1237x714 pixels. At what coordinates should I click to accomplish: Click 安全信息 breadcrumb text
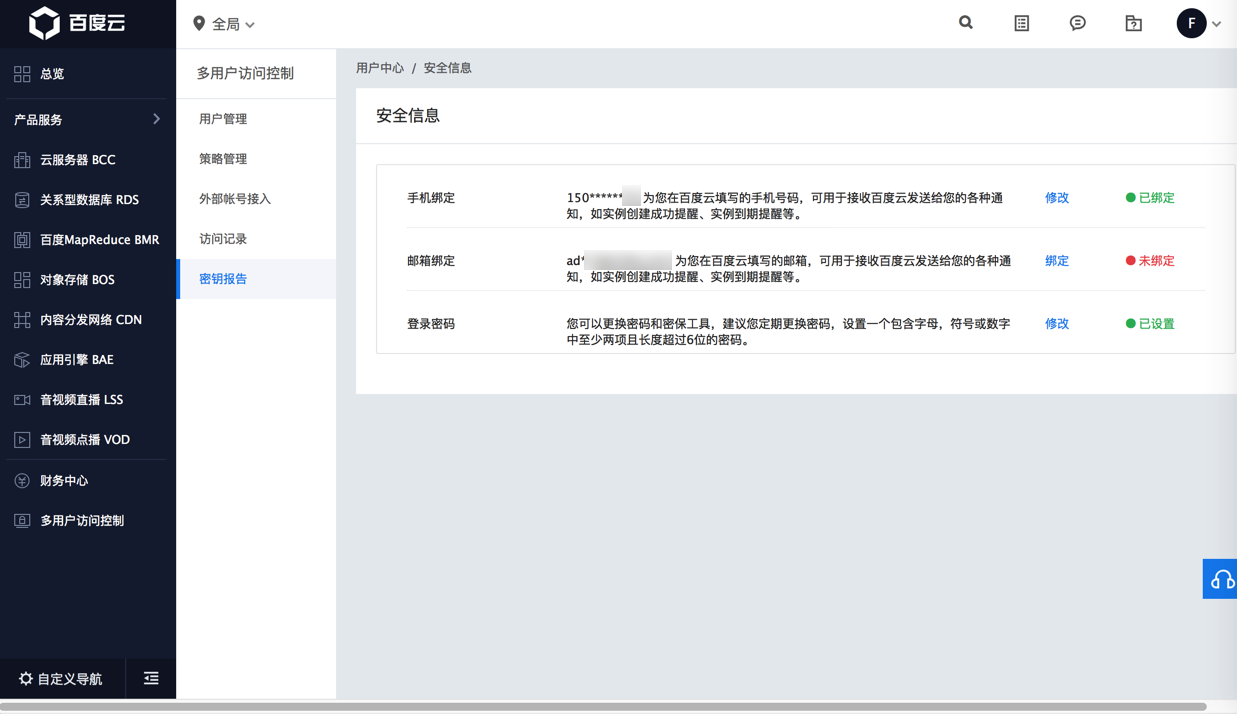[447, 68]
